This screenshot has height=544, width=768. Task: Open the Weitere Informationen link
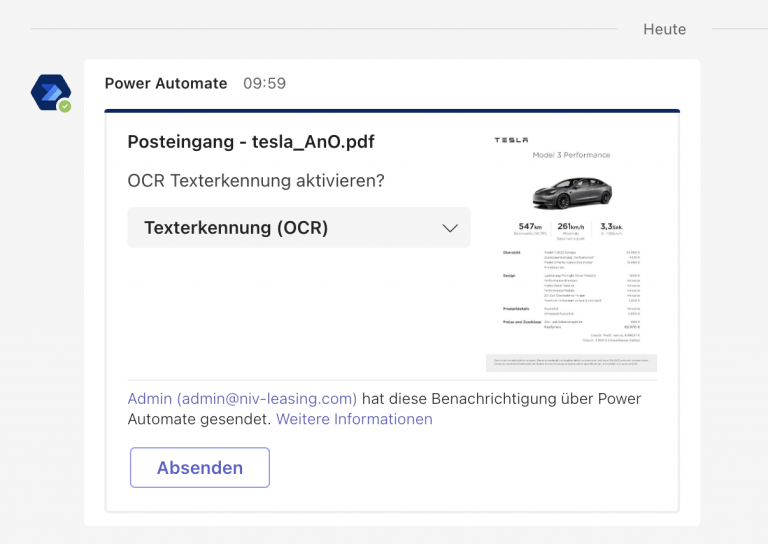click(x=354, y=419)
